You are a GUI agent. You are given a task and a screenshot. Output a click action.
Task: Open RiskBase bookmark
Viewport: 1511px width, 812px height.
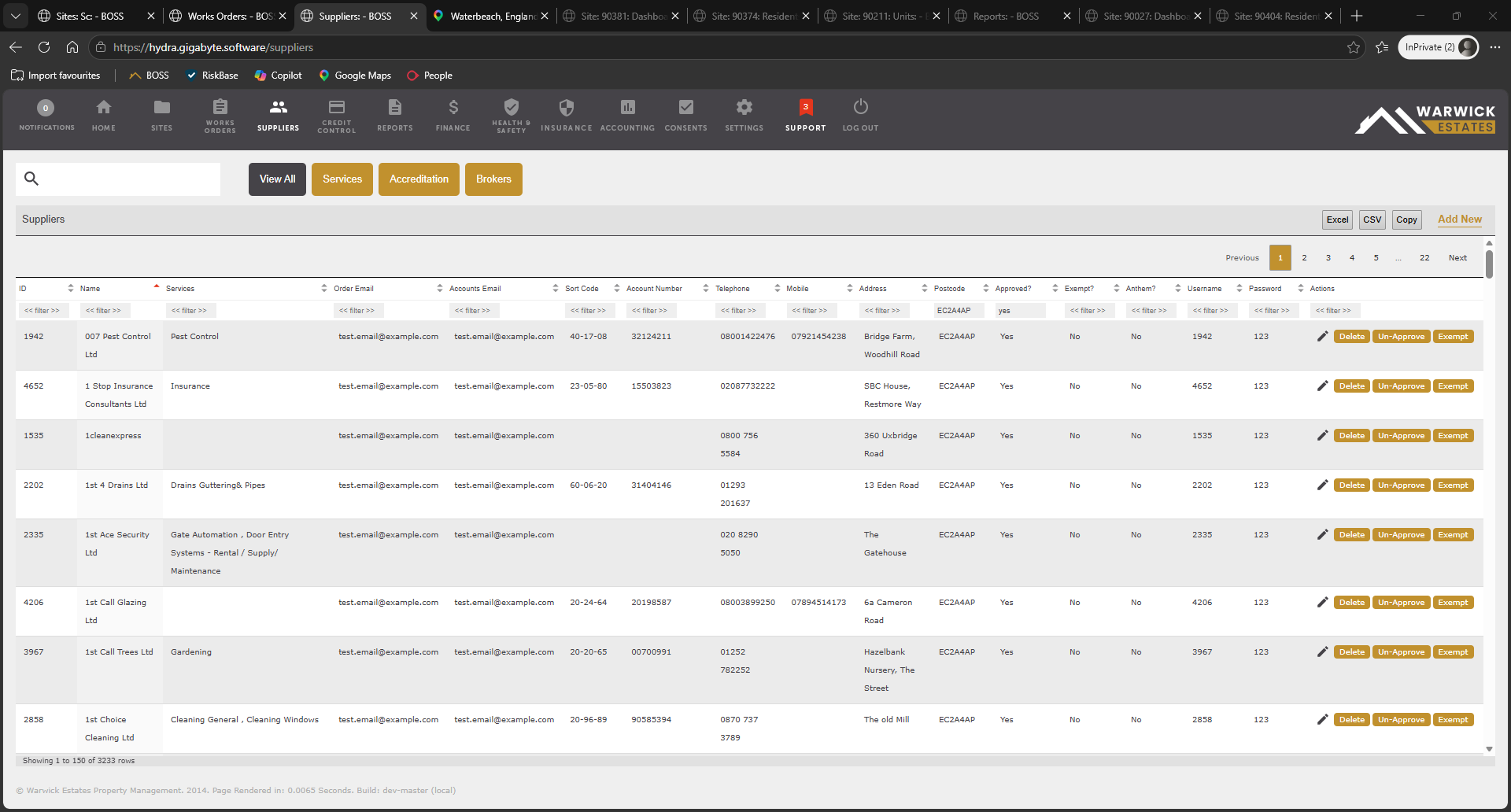212,76
